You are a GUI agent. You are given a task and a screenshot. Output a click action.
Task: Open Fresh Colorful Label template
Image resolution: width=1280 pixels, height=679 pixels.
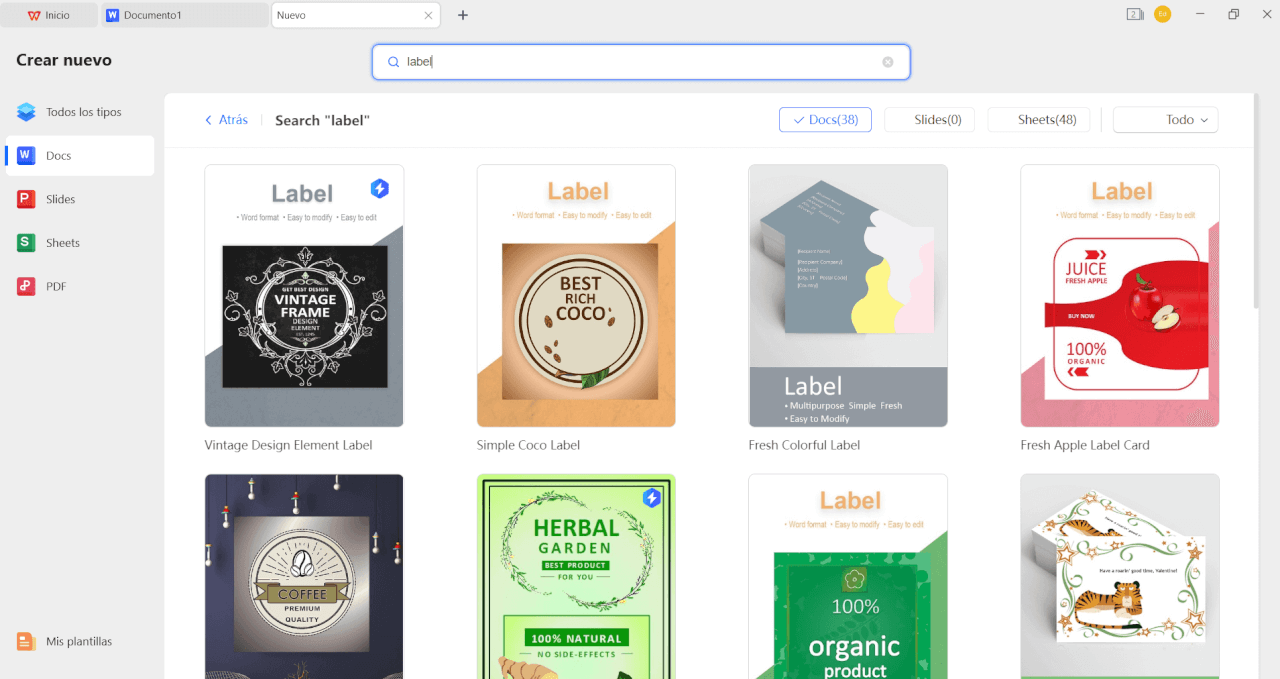(x=848, y=296)
